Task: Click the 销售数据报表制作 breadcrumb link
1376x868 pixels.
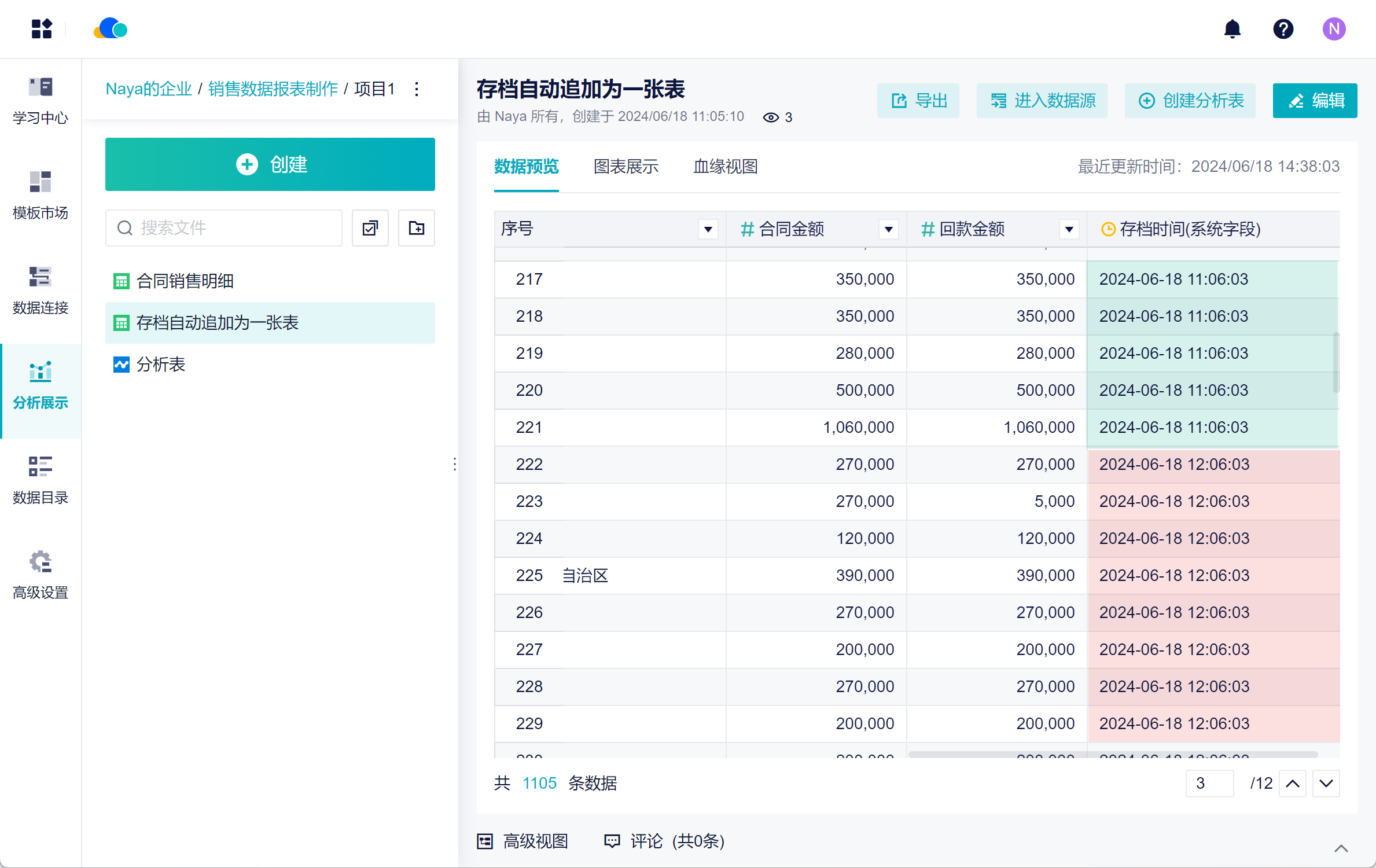Action: coord(273,89)
